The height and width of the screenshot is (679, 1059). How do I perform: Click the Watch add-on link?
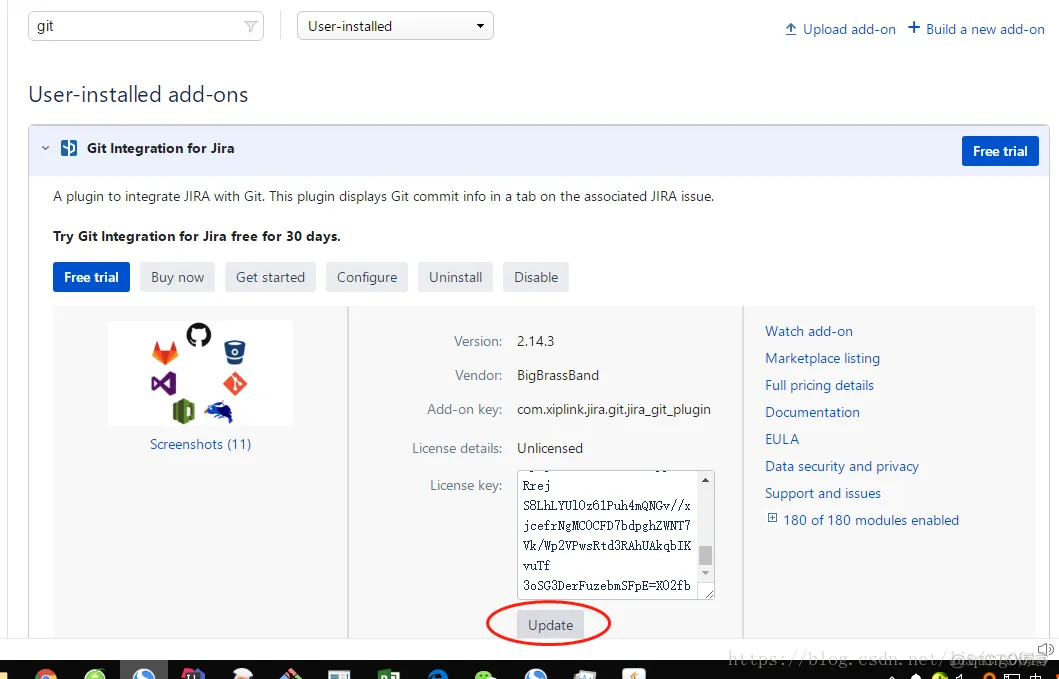coord(808,331)
